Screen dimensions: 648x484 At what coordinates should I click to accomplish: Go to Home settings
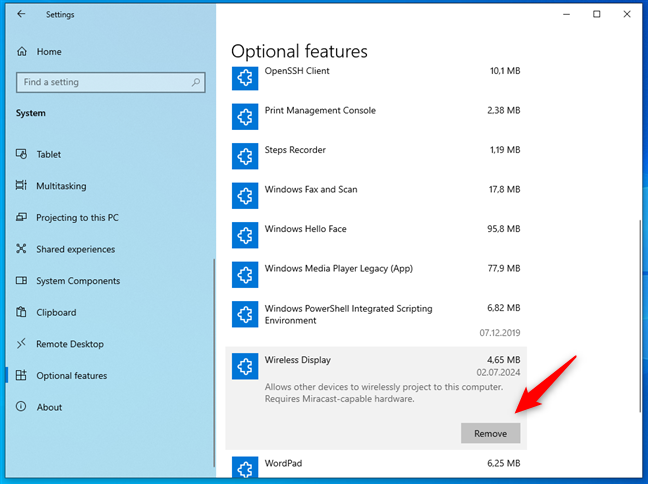(x=49, y=52)
